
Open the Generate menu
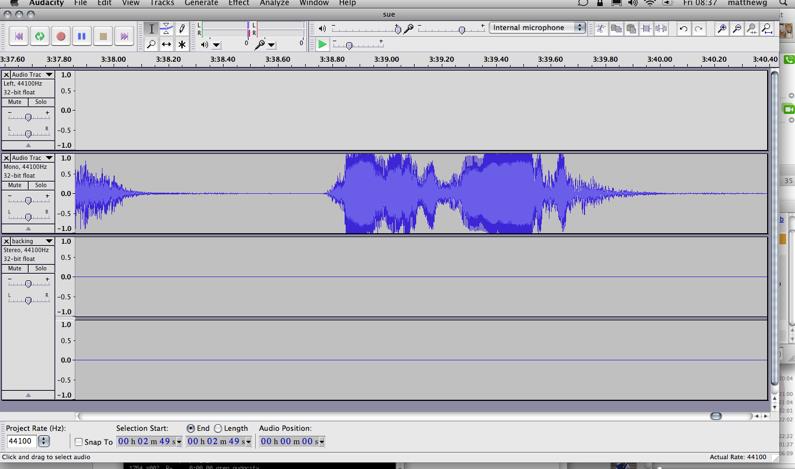[x=201, y=4]
